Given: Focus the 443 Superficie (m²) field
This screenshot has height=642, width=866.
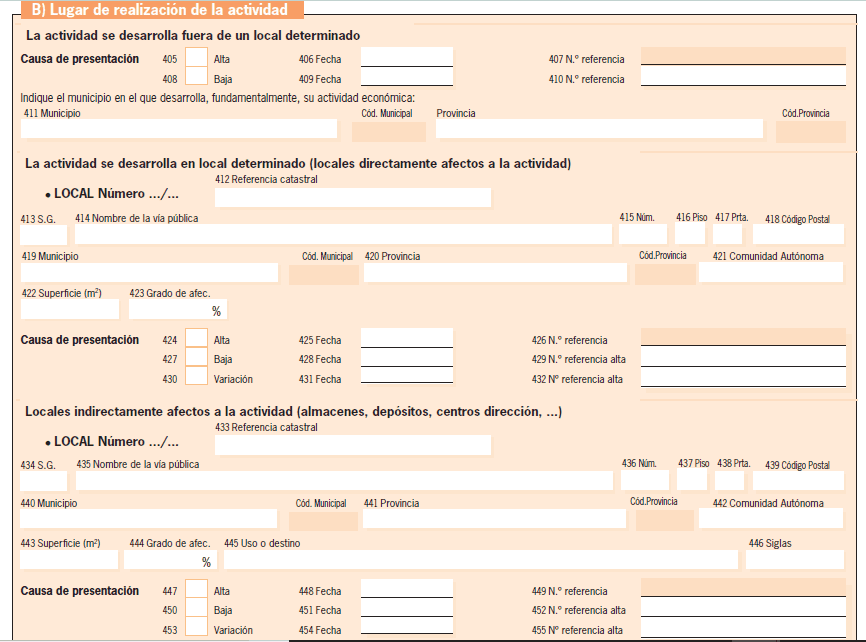Looking at the screenshot, I should tap(69, 560).
